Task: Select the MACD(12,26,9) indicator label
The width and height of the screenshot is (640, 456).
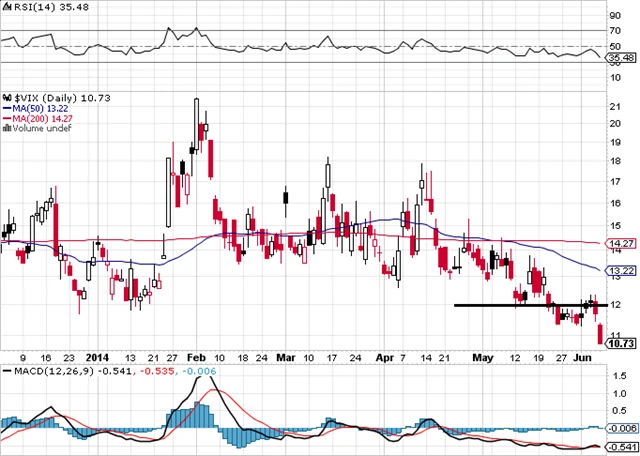Action: pyautogui.click(x=39, y=372)
